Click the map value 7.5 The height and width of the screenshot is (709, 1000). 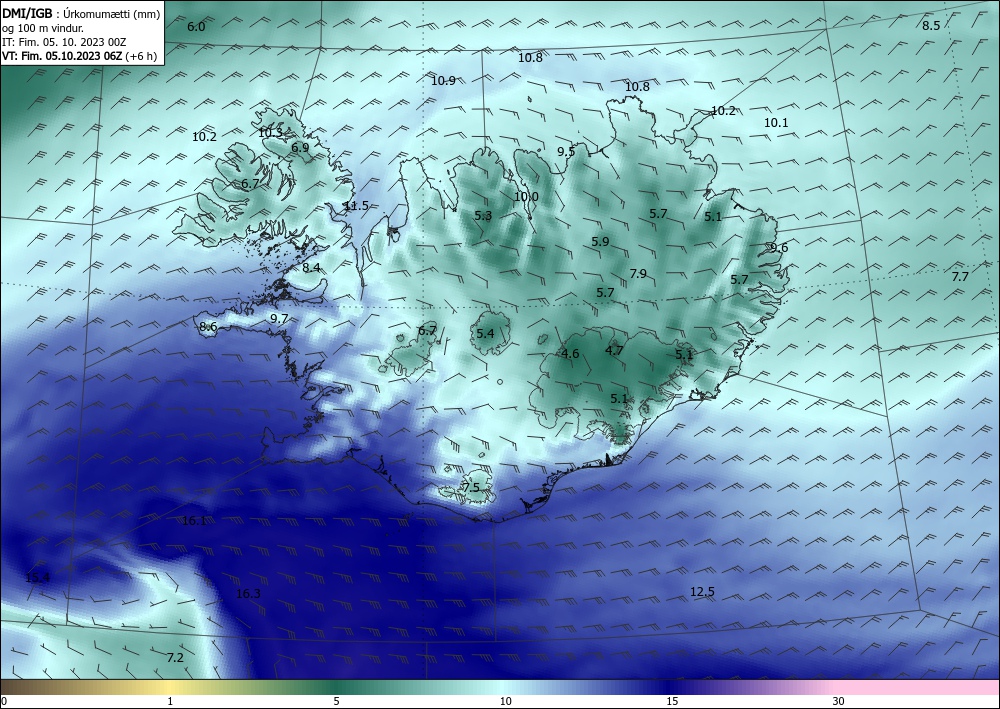pyautogui.click(x=471, y=487)
